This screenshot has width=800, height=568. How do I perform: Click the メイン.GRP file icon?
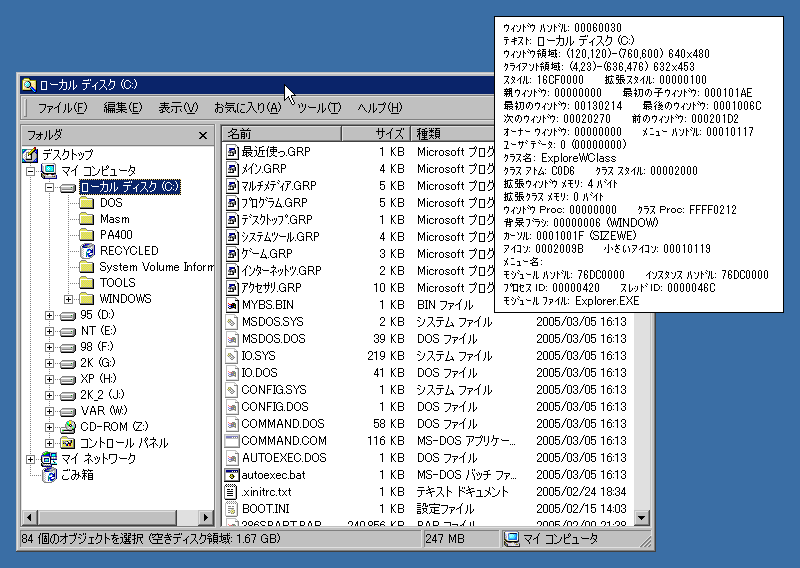tap(232, 169)
